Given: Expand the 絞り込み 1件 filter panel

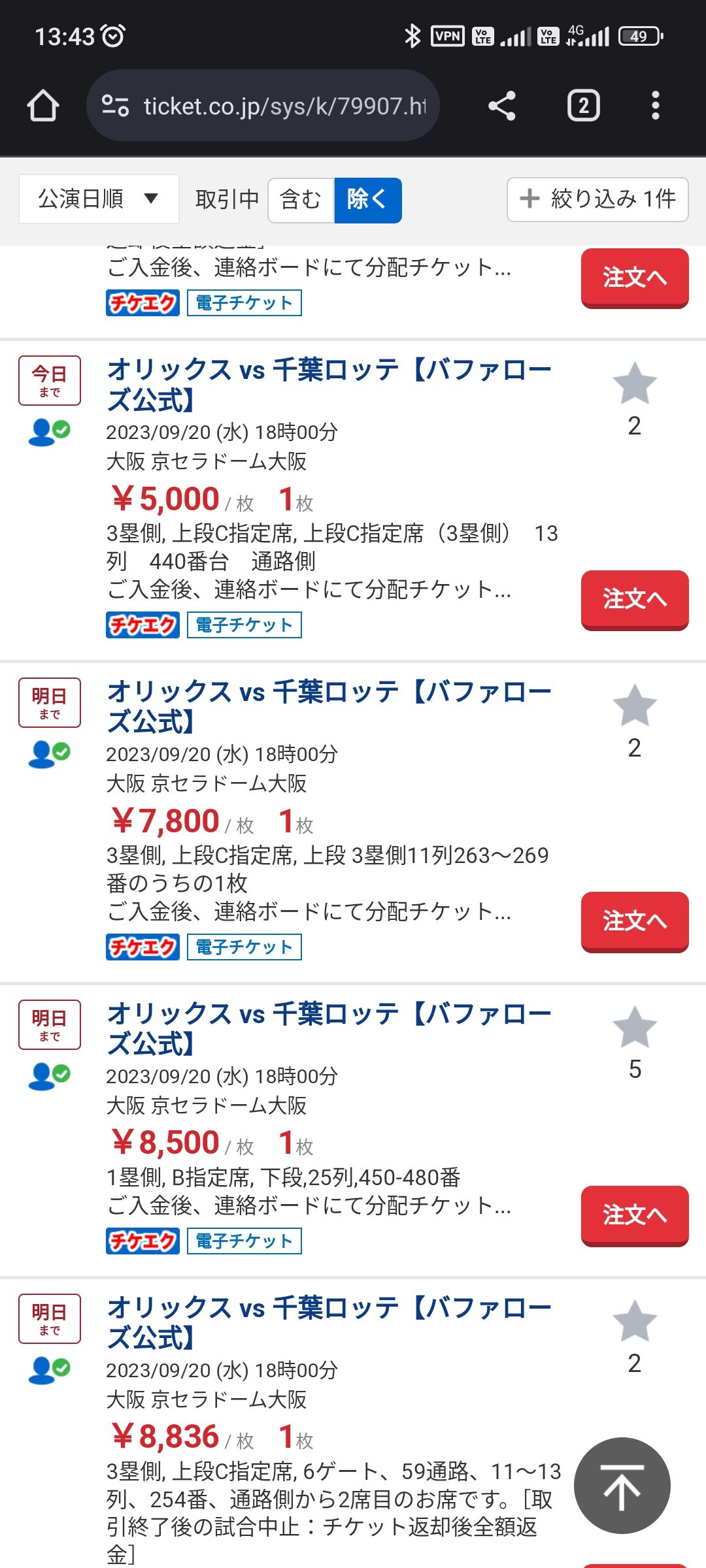Looking at the screenshot, I should coord(597,199).
